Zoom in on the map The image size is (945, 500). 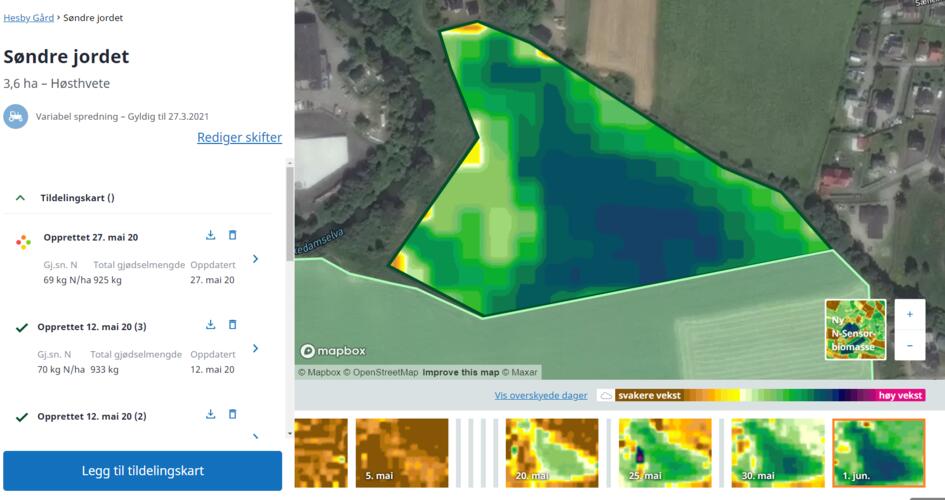(909, 314)
